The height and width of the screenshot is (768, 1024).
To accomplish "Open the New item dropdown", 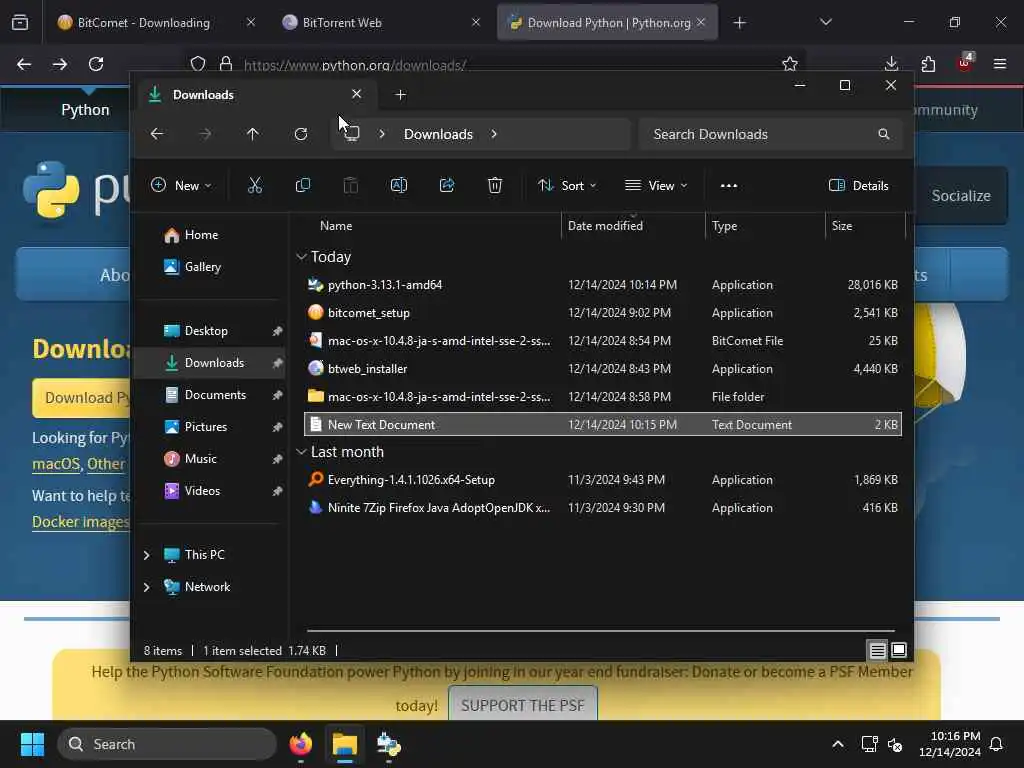I will 181,185.
